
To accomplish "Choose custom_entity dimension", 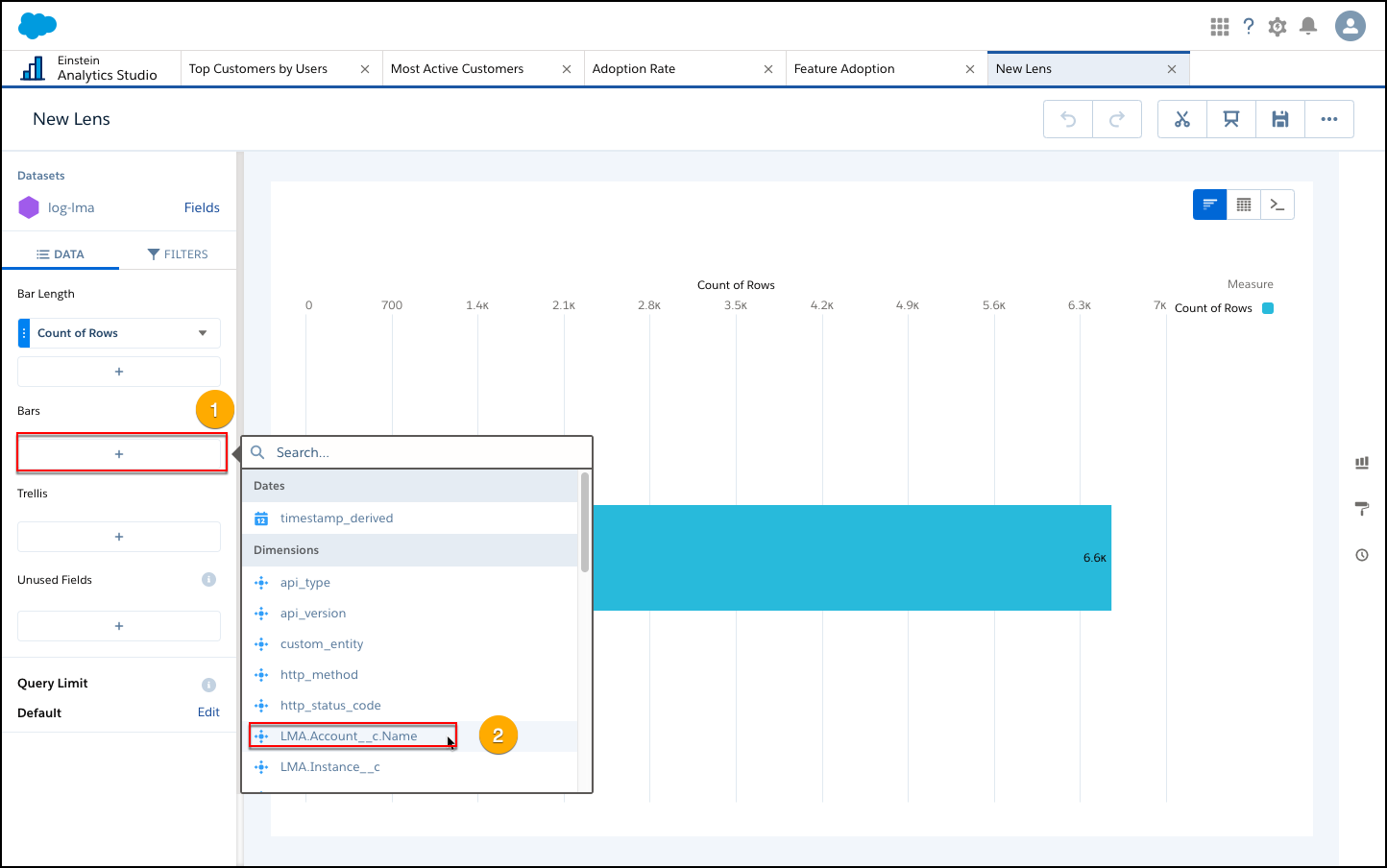I will click(410, 644).
